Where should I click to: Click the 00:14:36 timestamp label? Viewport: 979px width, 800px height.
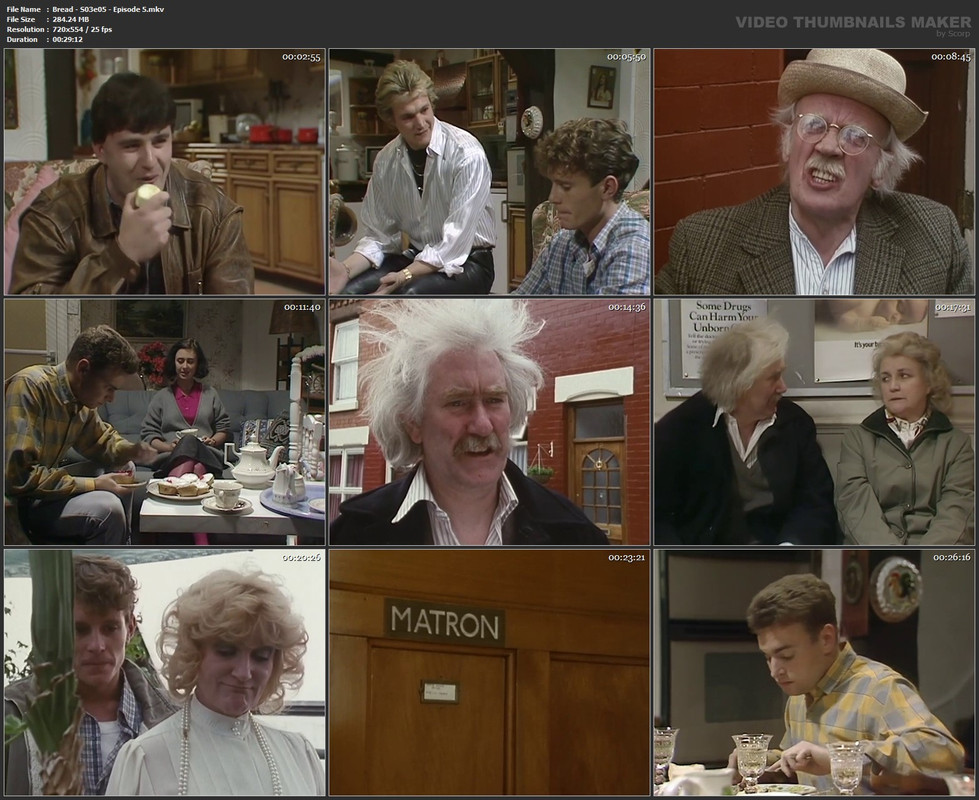click(x=627, y=307)
